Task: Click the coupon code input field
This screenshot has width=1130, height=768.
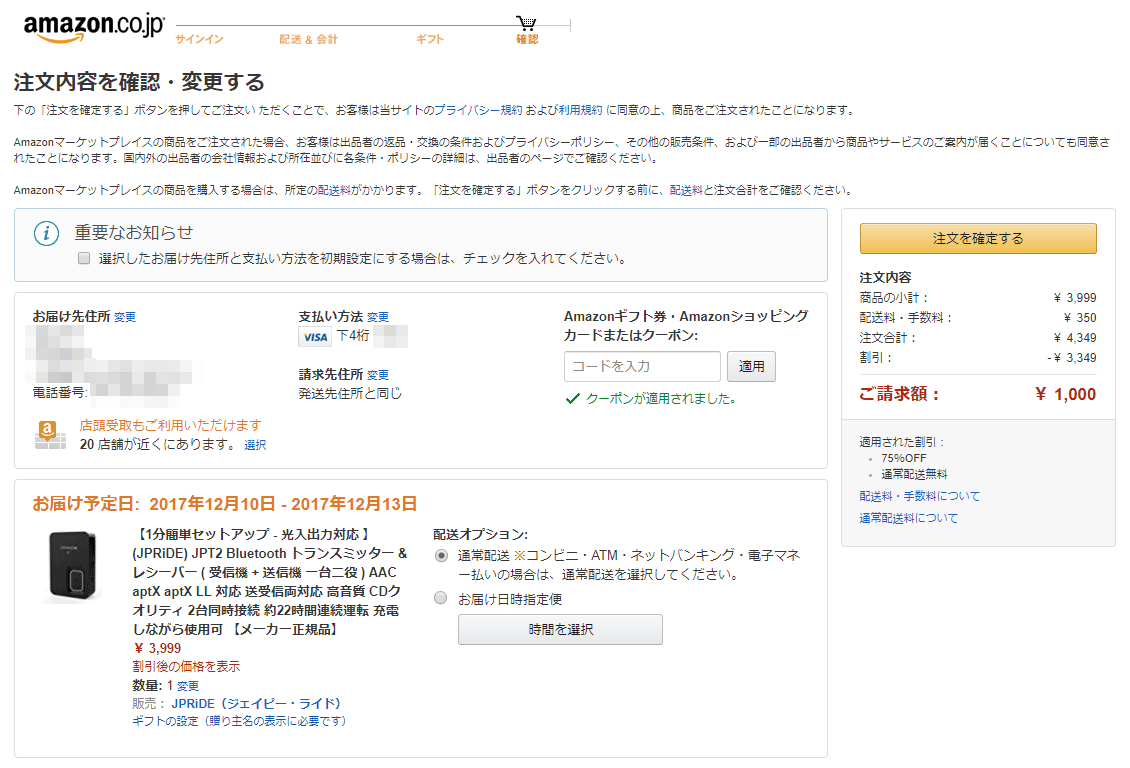Action: click(x=642, y=367)
